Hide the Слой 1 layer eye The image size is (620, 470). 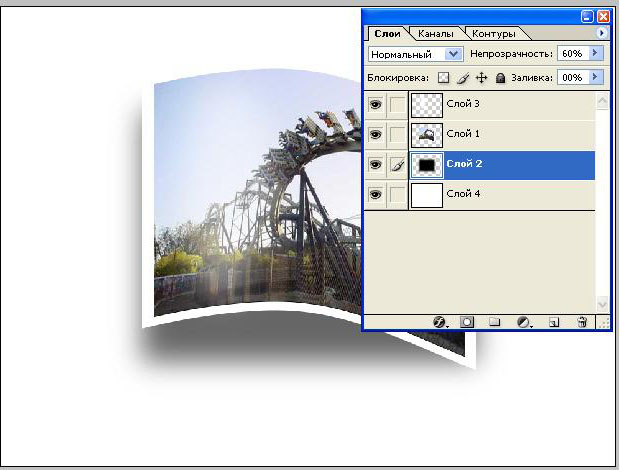[x=375, y=134]
